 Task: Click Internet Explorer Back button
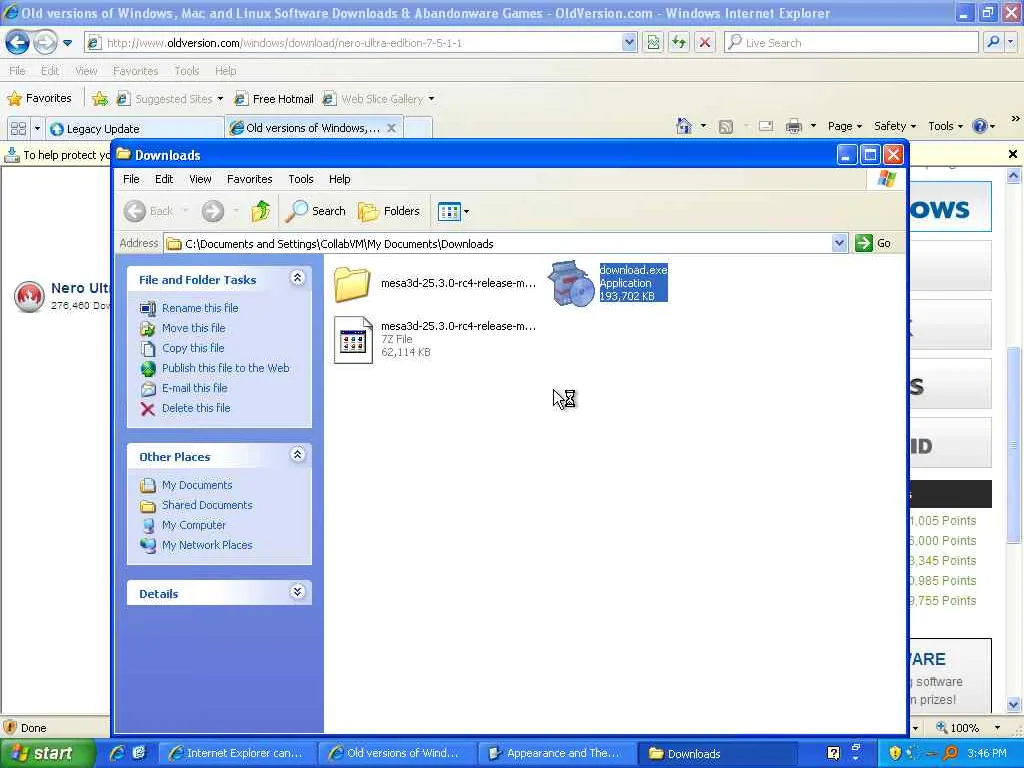coord(18,43)
